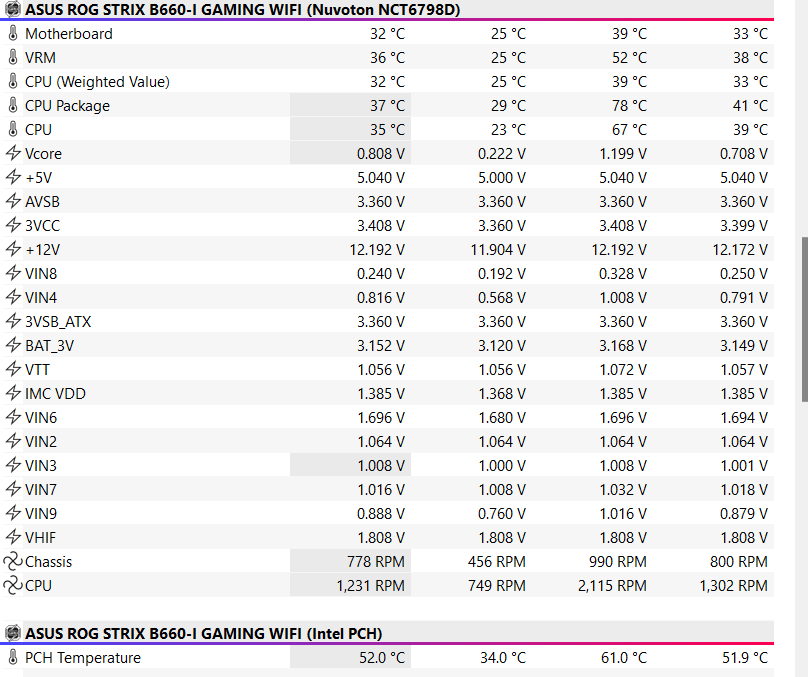Image resolution: width=808 pixels, height=677 pixels.
Task: Click the fan icon beside Chassis
Action: coord(13,562)
